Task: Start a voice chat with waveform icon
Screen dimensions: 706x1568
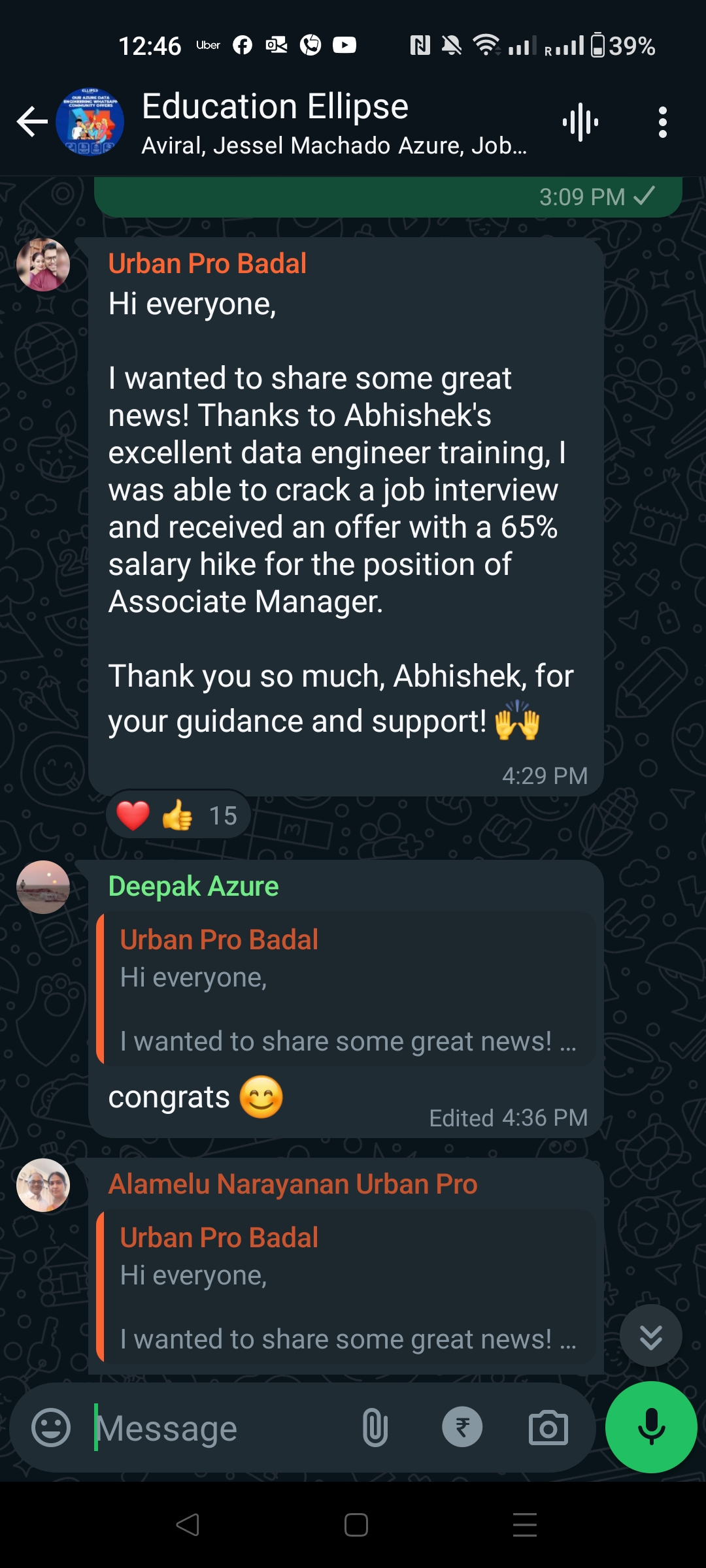Action: [x=580, y=122]
